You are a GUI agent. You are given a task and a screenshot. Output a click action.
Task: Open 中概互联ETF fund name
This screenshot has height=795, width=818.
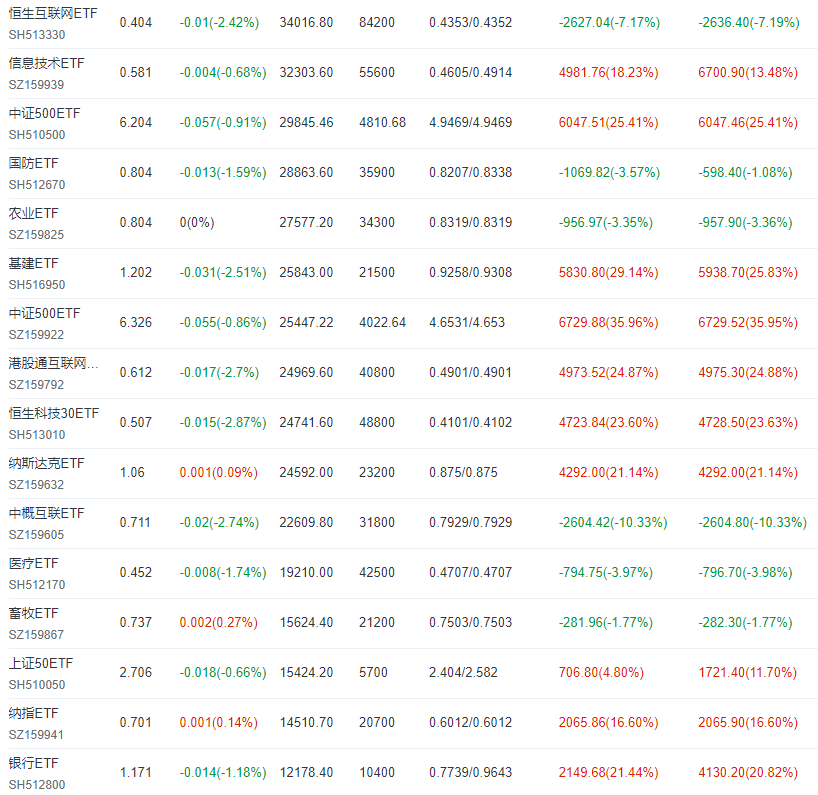click(46, 514)
